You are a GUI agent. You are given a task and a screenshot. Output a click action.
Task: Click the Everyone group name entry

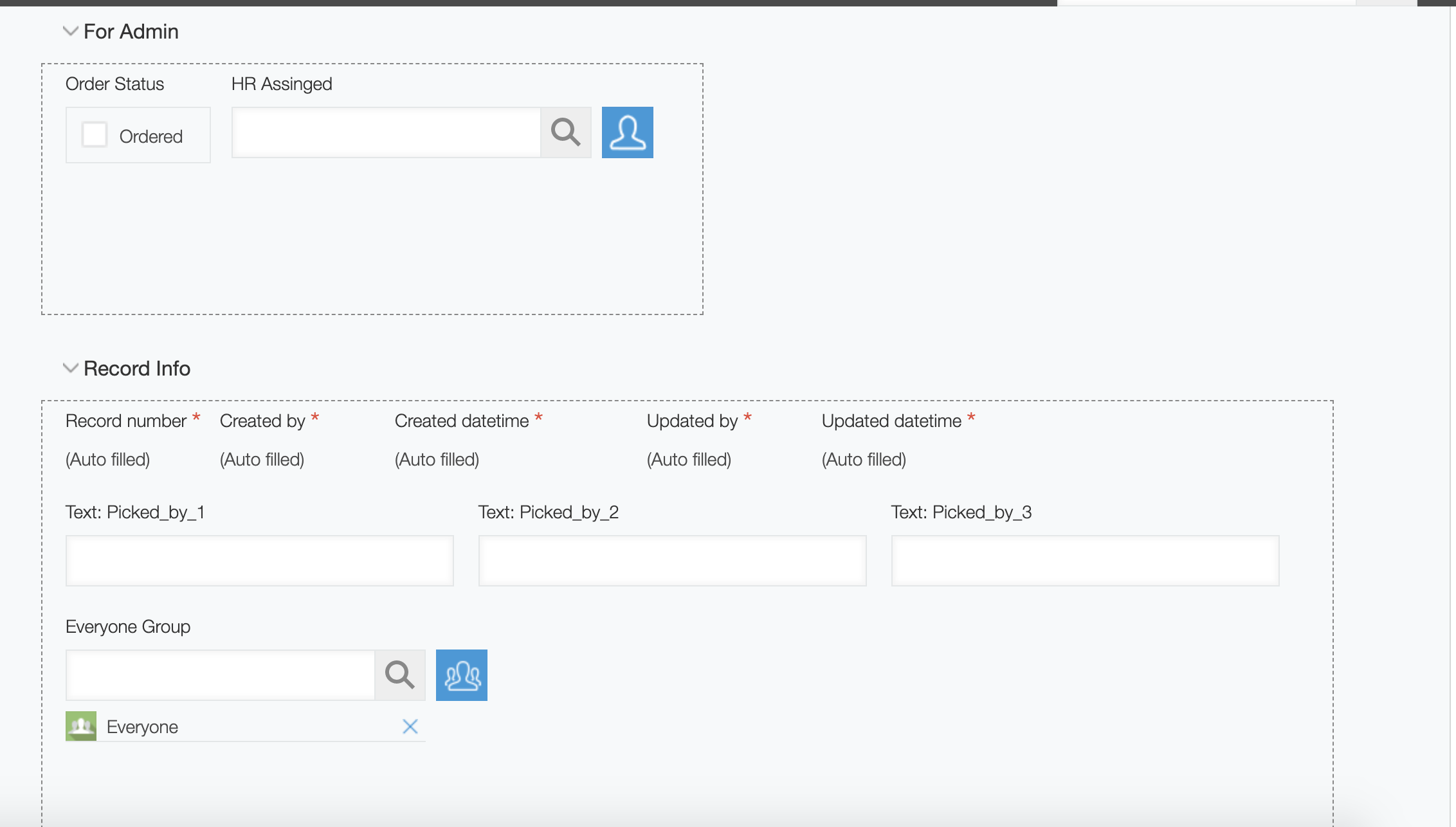click(142, 727)
